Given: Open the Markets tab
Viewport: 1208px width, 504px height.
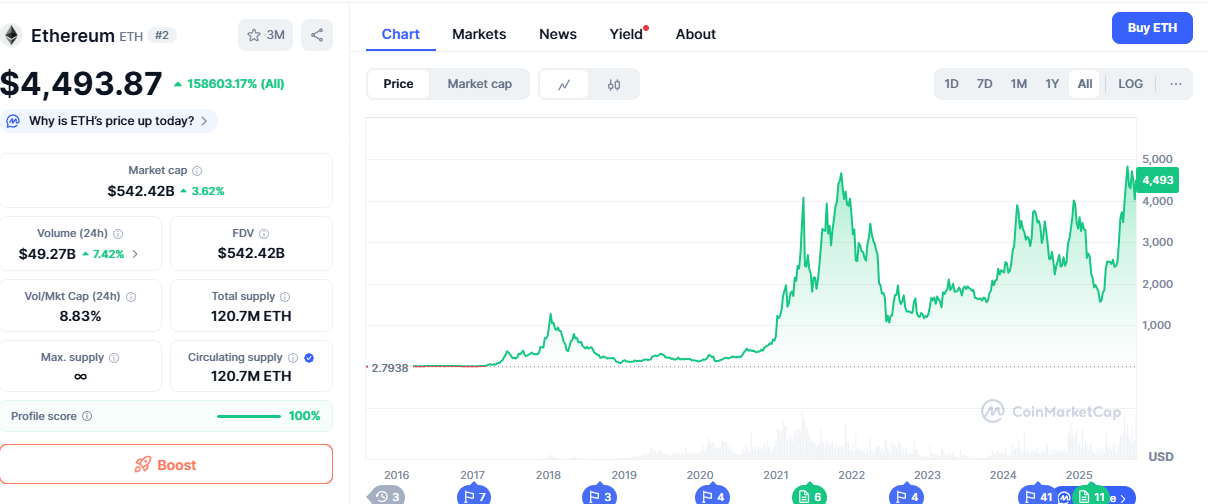Looking at the screenshot, I should click(479, 34).
